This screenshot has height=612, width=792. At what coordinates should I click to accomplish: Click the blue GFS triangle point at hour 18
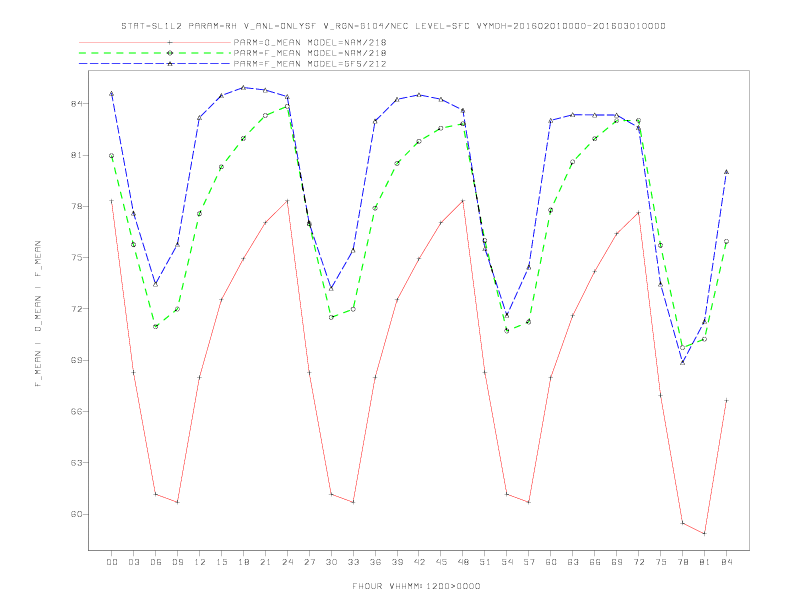(x=243, y=87)
